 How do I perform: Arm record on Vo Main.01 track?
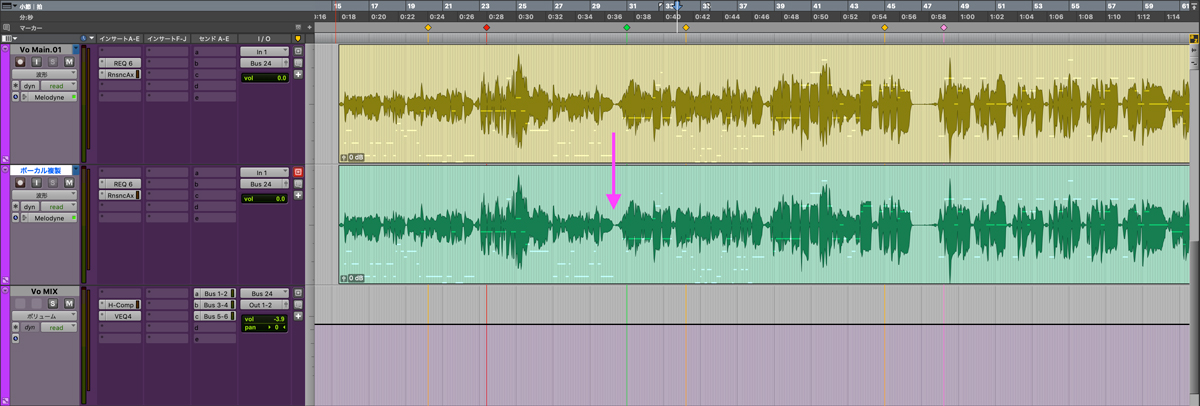click(x=20, y=62)
